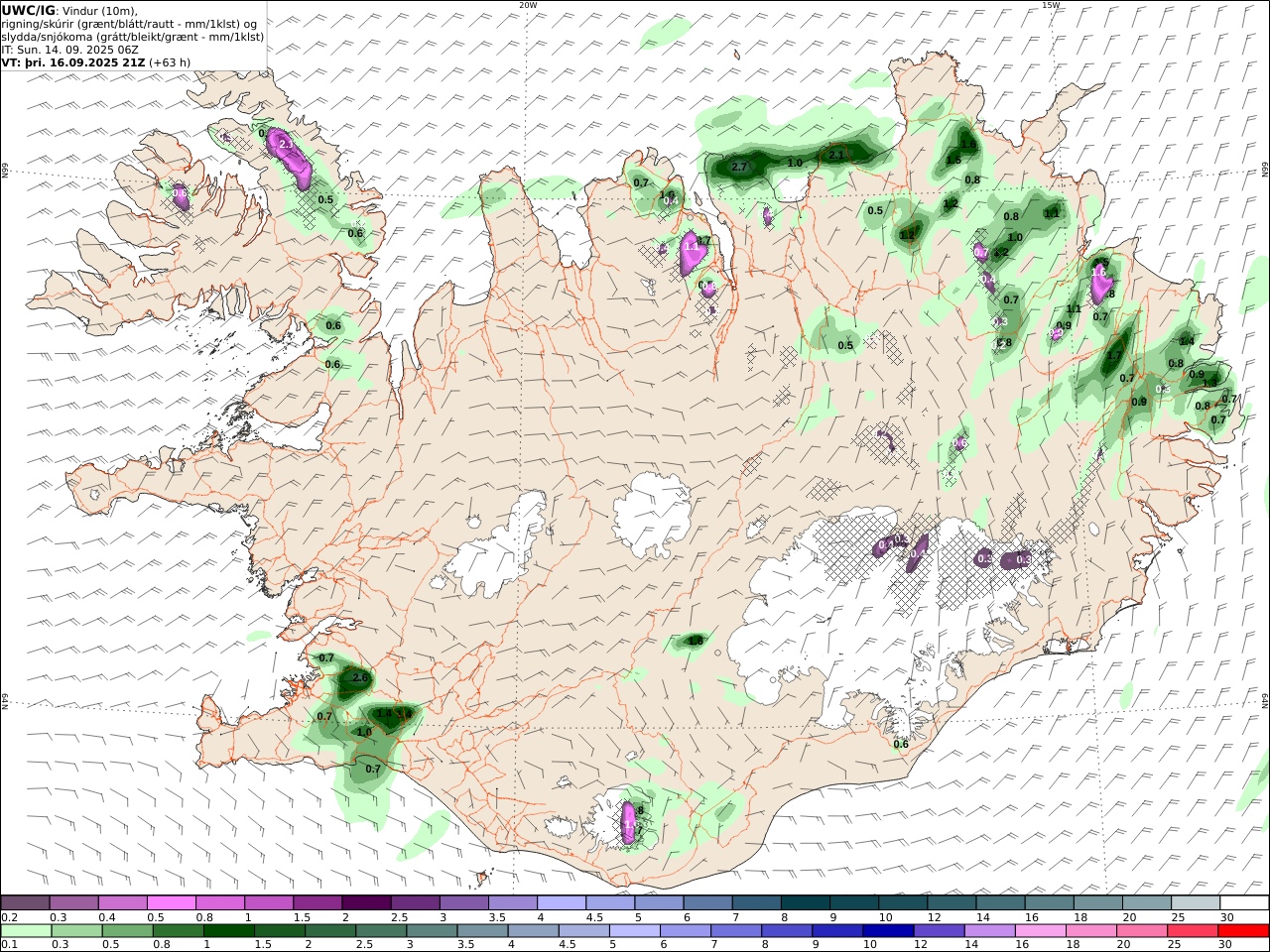Click the 15W longitude label
Viewport: 1270px width, 952px height.
coord(1051,5)
